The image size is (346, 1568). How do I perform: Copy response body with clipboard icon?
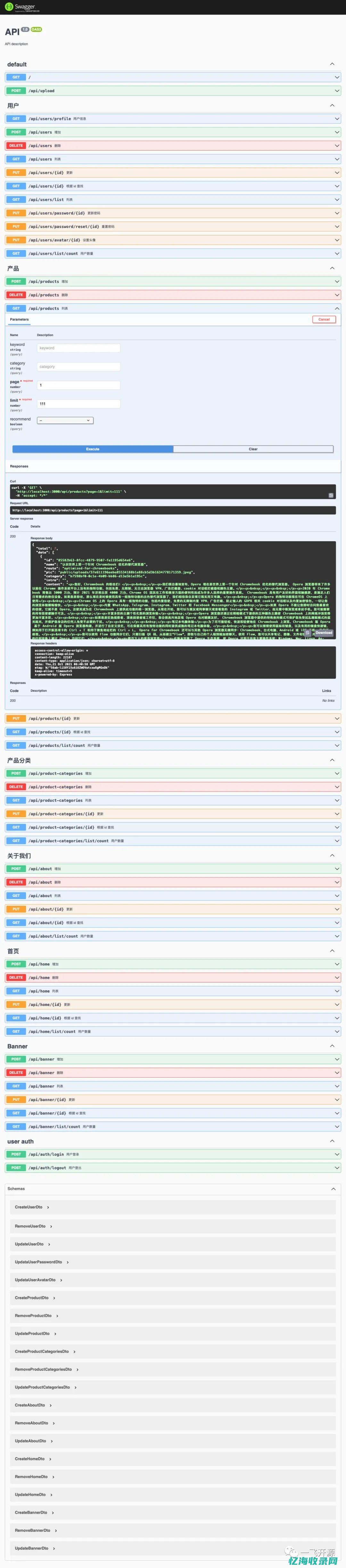pos(308,633)
